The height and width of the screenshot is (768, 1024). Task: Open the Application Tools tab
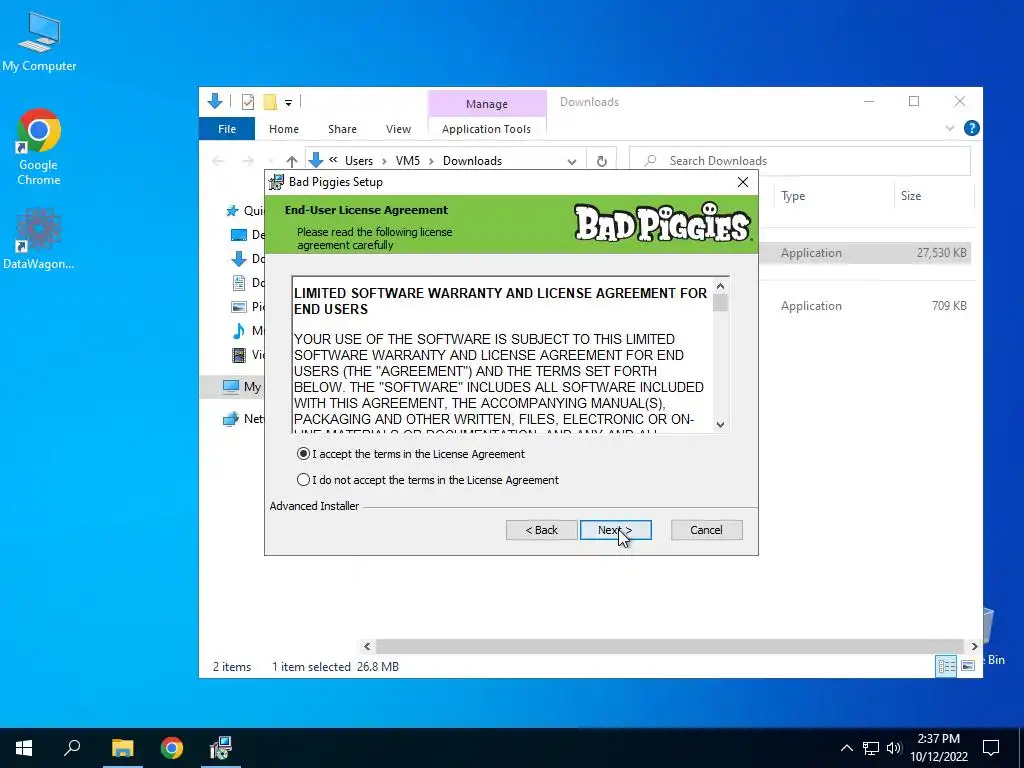coord(486,129)
